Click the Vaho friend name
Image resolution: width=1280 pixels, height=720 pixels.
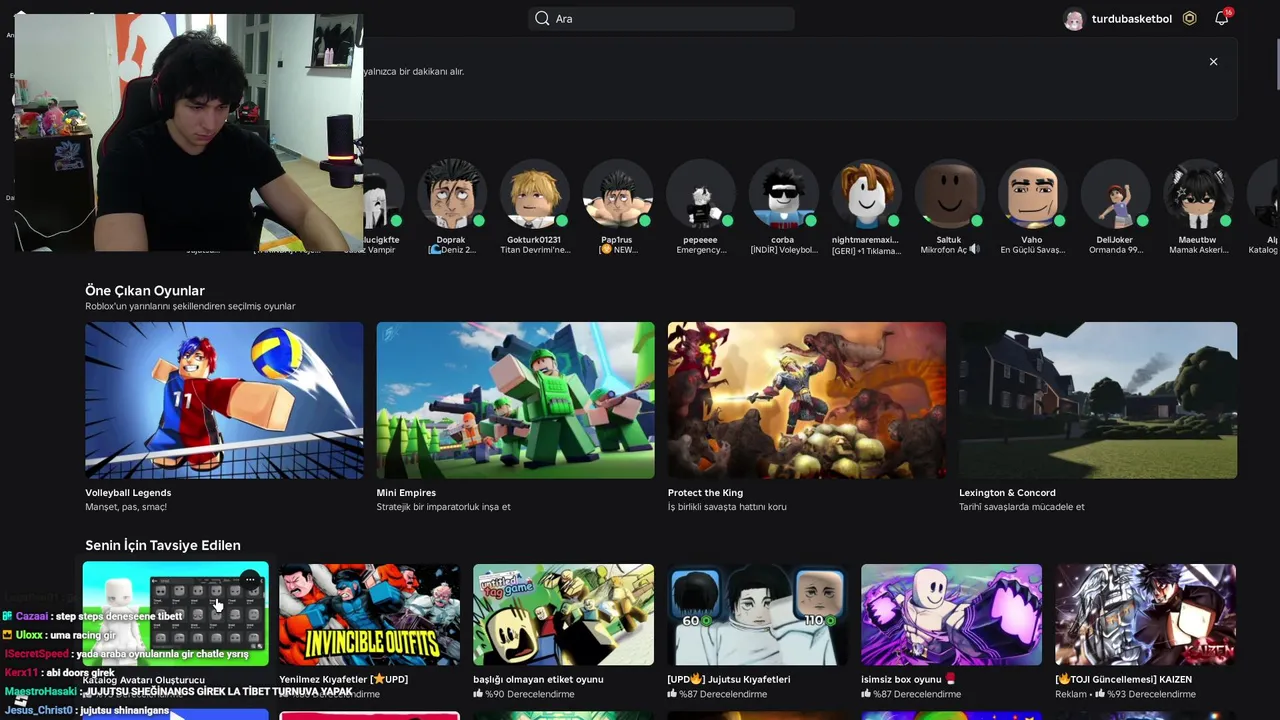1032,240
